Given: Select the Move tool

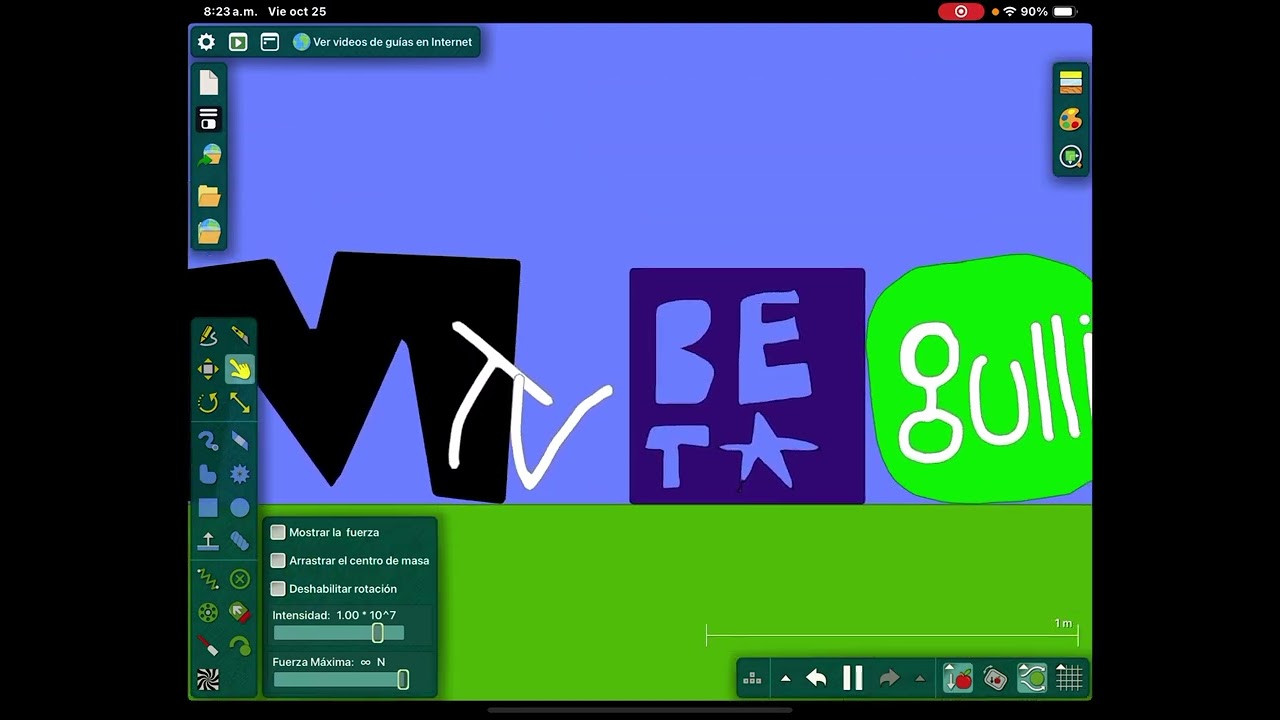Looking at the screenshot, I should 208,369.
